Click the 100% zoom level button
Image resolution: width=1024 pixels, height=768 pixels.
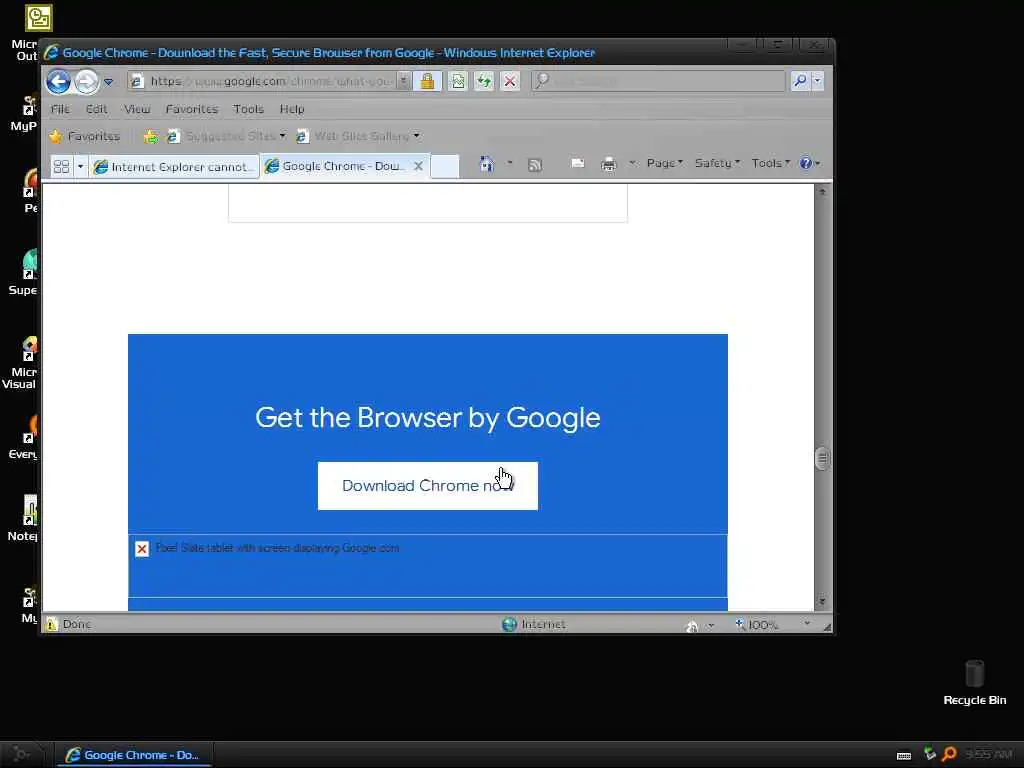[756, 625]
